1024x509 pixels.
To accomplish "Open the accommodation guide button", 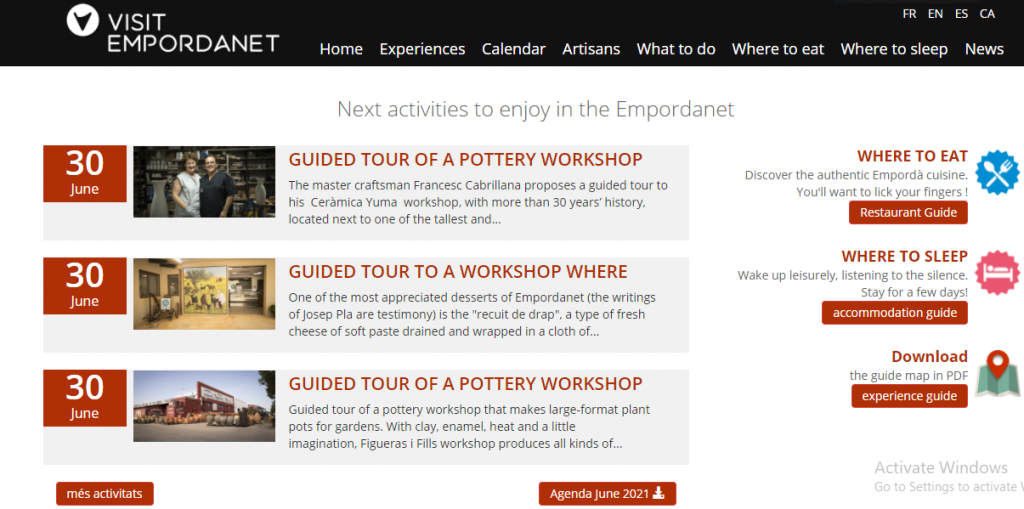I will (x=894, y=313).
